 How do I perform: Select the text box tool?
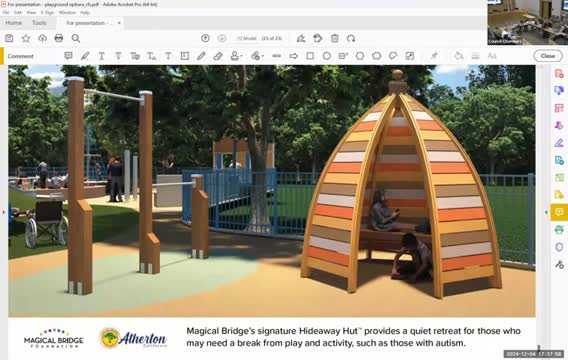pos(185,56)
